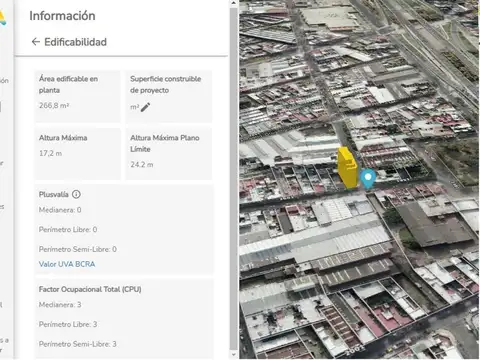Click the Información panel title

tap(62, 16)
